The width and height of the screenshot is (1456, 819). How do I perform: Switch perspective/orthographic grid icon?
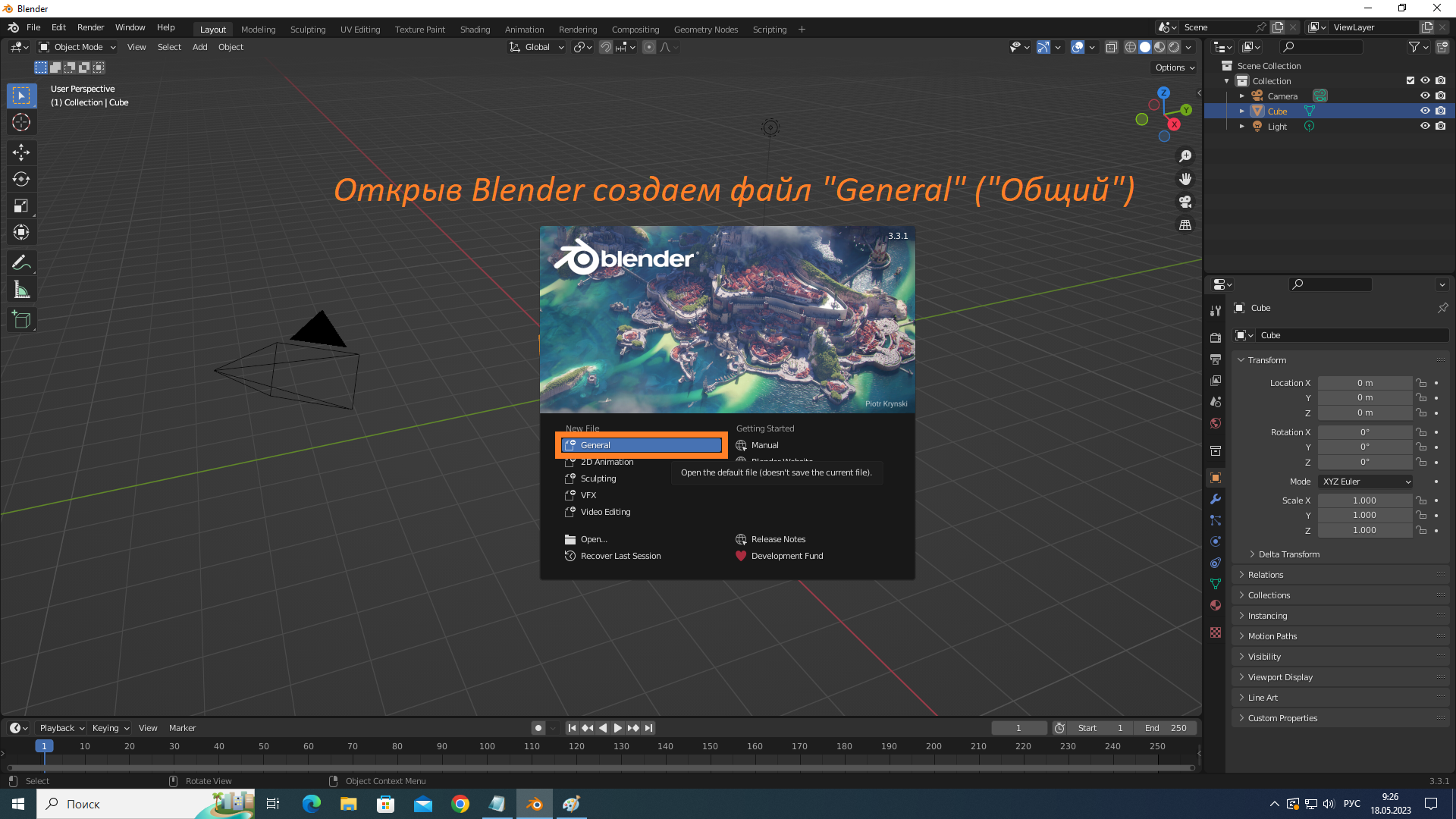click(1185, 224)
